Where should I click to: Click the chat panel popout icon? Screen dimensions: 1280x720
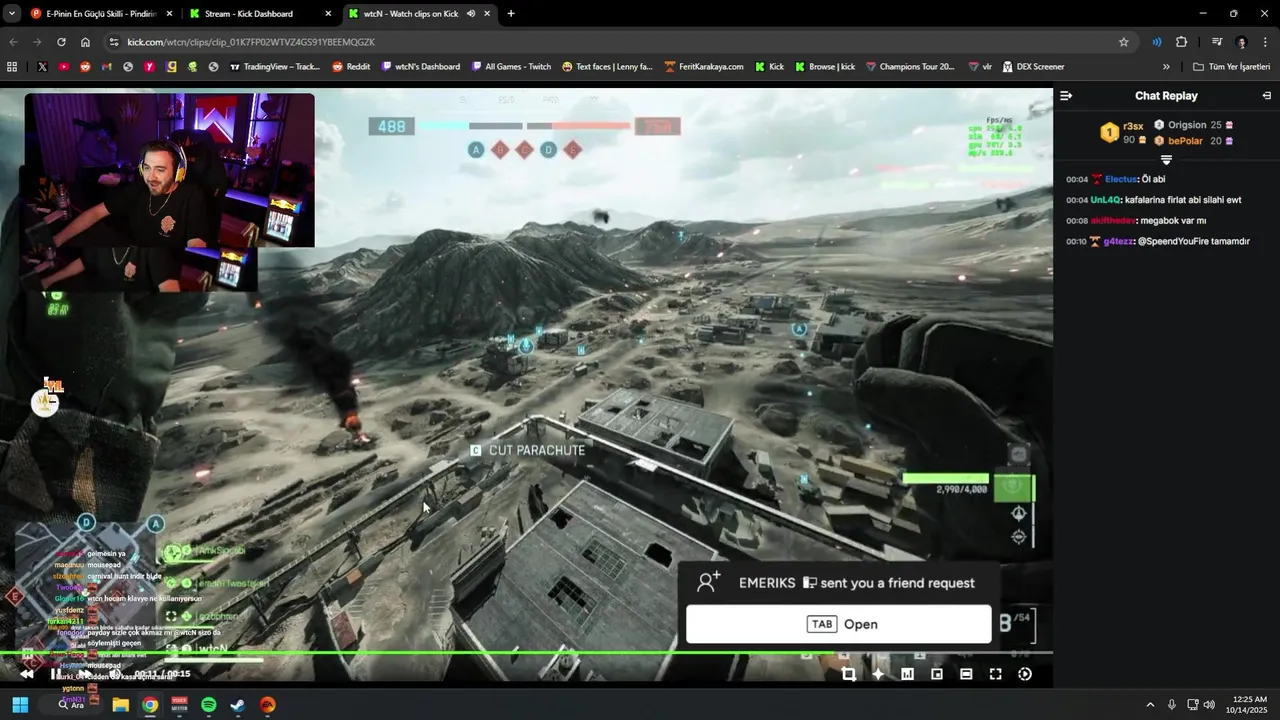click(1267, 96)
